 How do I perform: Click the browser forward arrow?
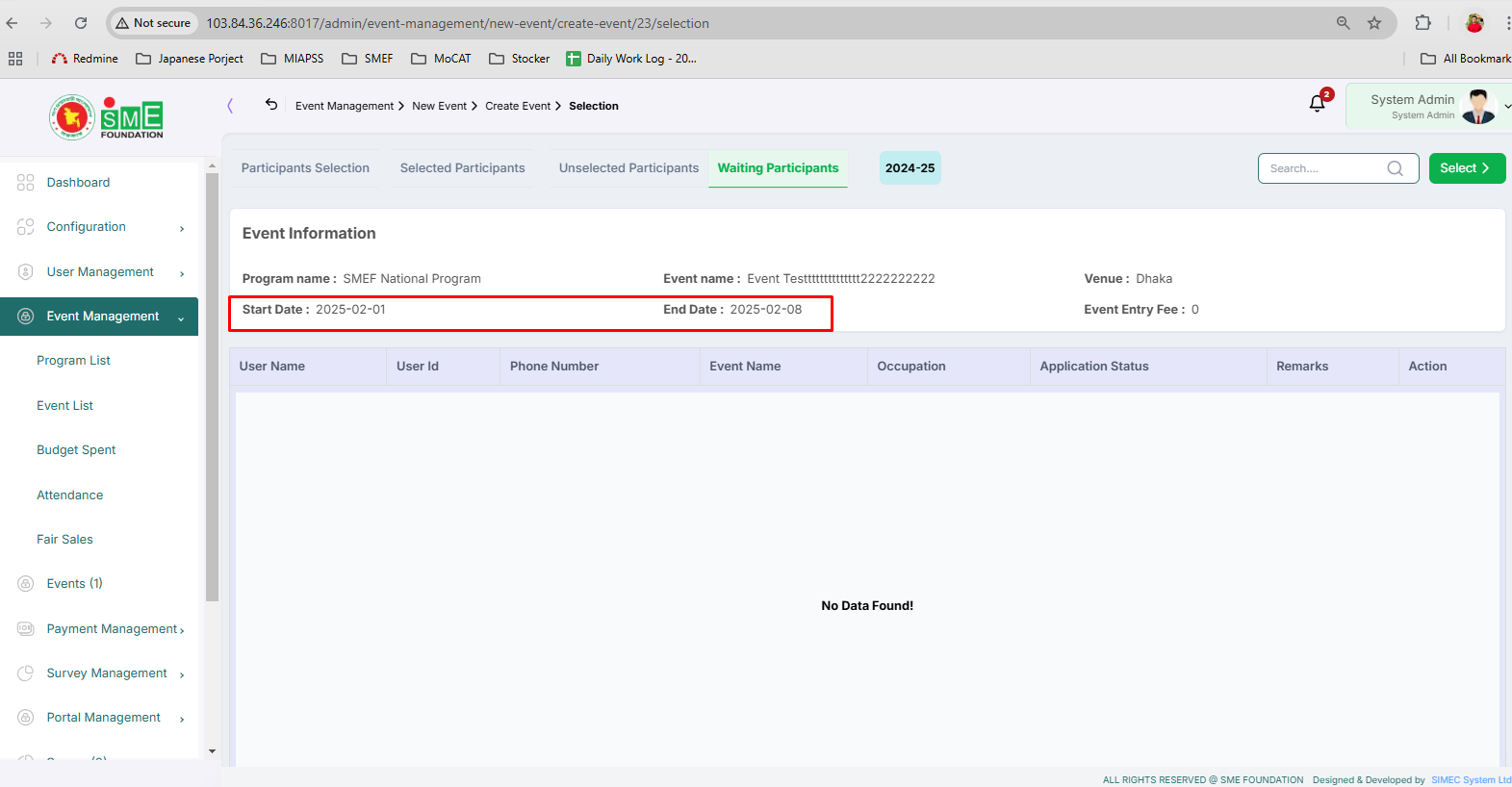pos(46,23)
